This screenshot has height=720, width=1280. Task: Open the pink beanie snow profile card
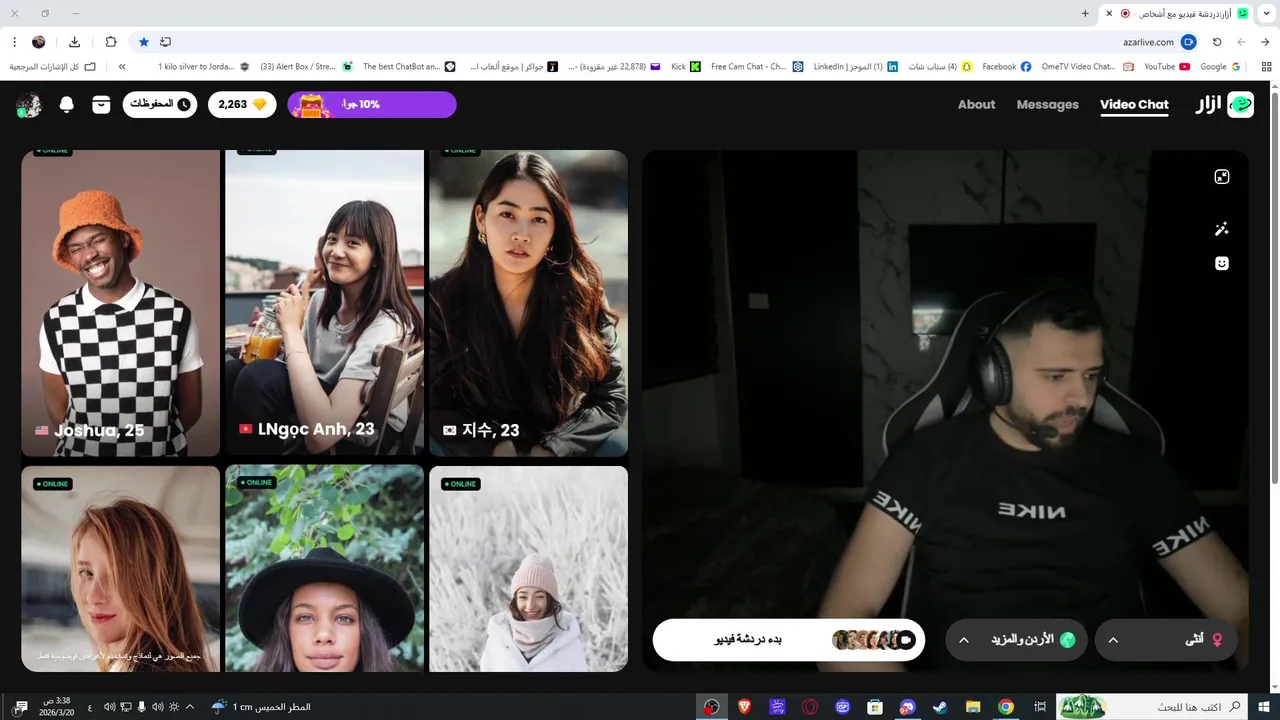click(528, 569)
